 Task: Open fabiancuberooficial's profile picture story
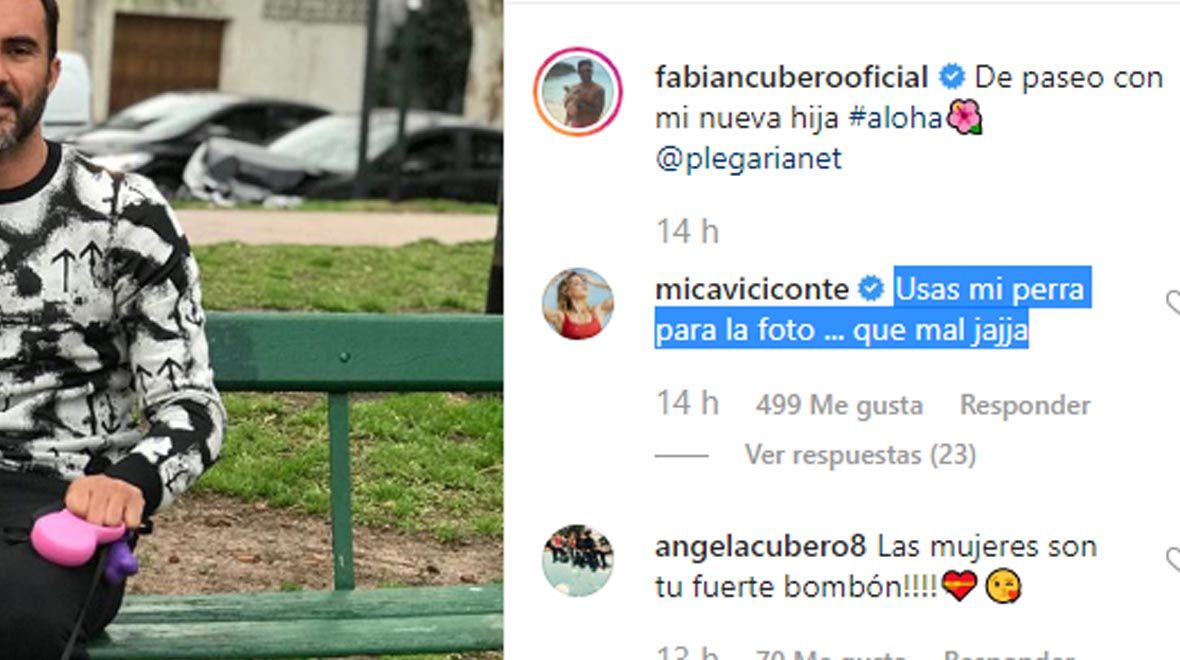point(578,92)
